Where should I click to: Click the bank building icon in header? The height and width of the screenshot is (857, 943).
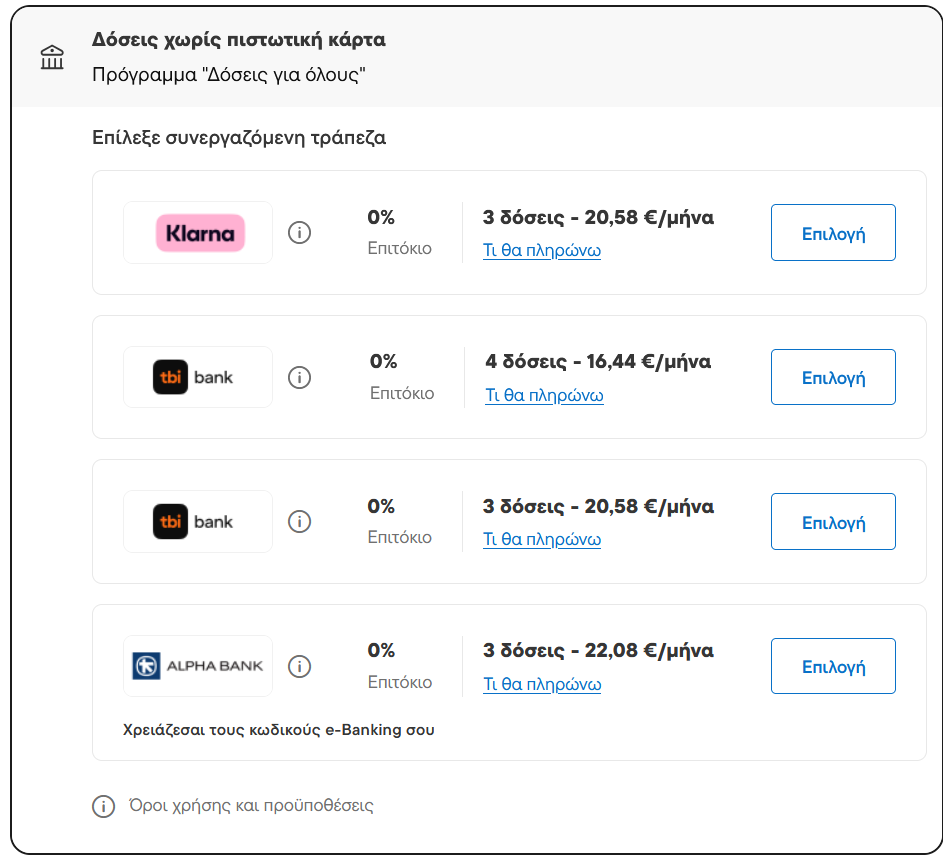click(x=52, y=58)
